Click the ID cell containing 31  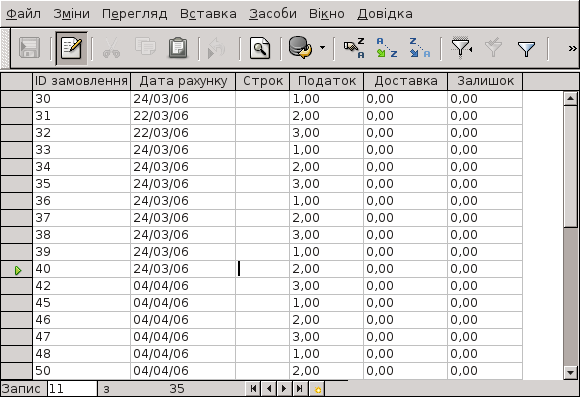coord(81,116)
